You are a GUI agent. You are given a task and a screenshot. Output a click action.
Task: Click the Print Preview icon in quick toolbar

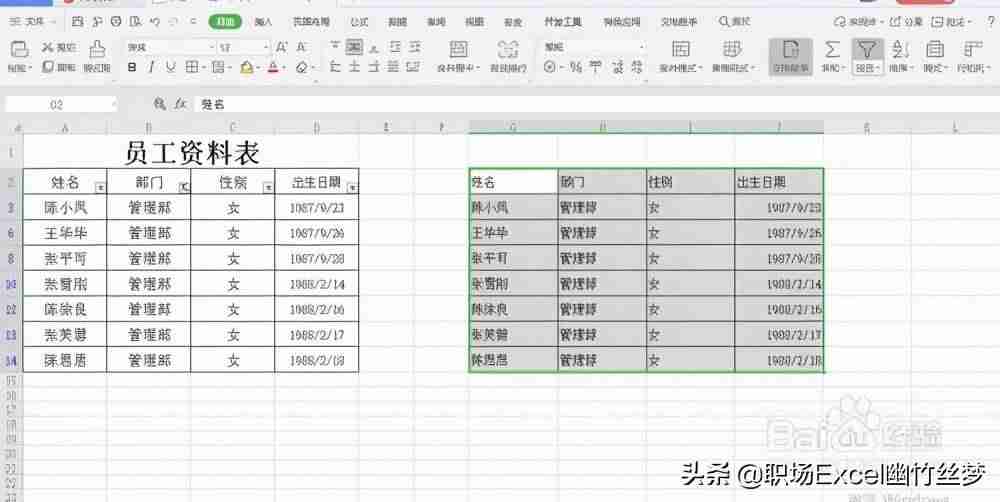pos(135,22)
